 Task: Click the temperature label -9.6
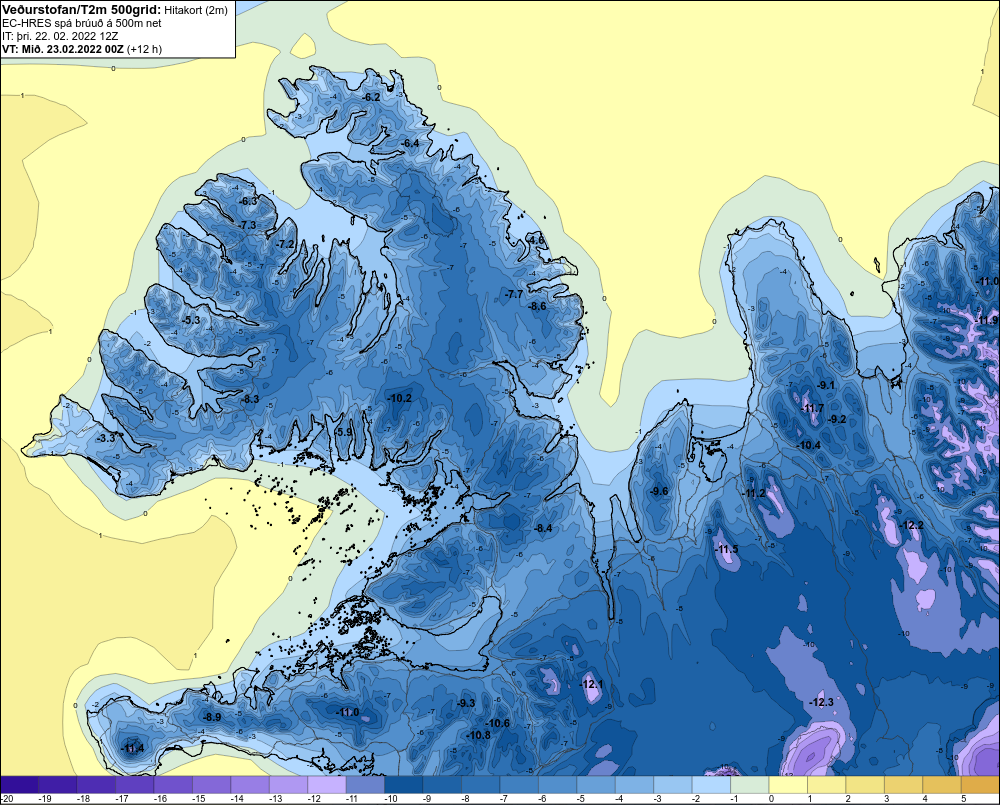click(659, 491)
